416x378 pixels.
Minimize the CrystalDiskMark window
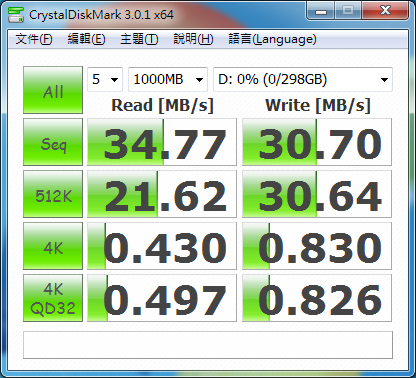point(321,11)
